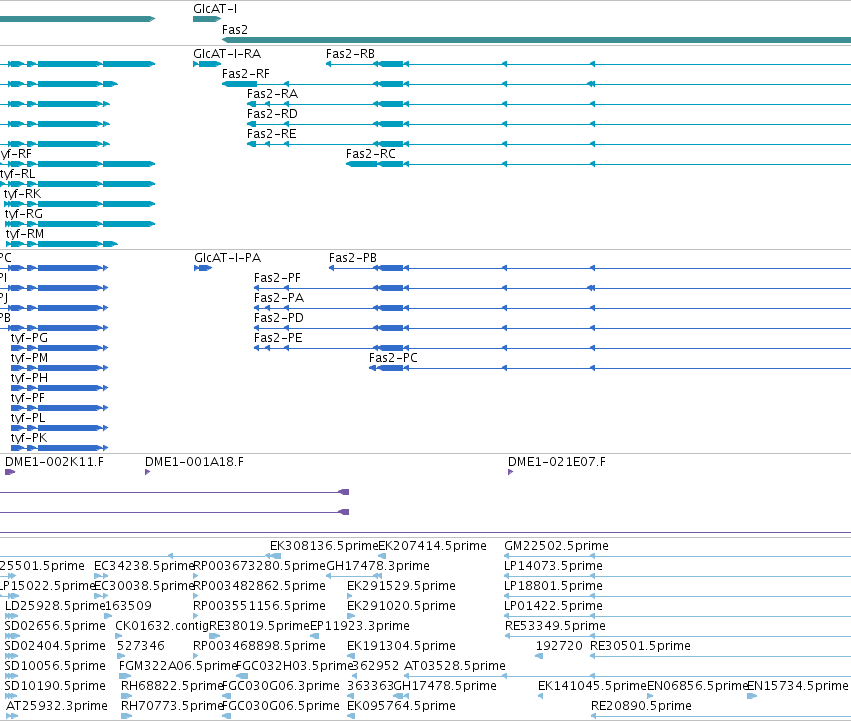Select transcript Fas2-RB label

pos(350,54)
